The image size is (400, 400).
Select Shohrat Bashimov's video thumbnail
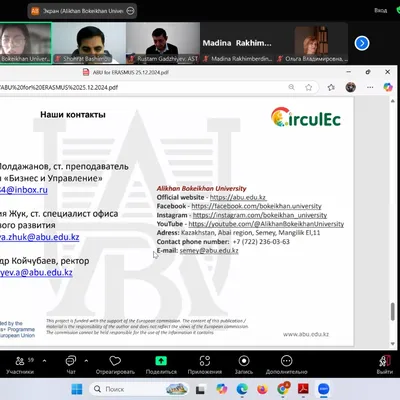(x=89, y=43)
